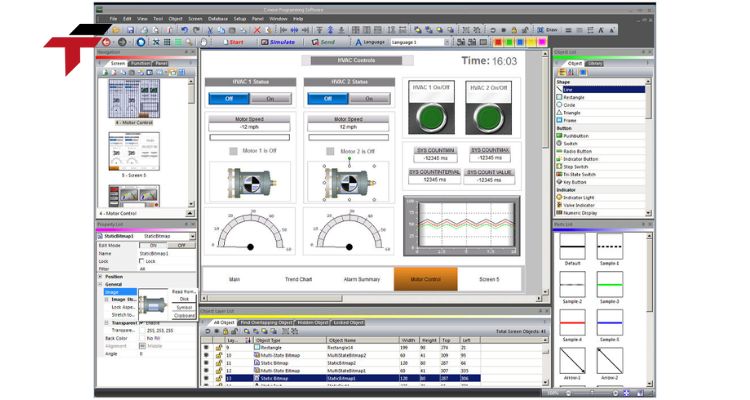Click the Start button
Screen dimensions: 750x400
[234, 42]
